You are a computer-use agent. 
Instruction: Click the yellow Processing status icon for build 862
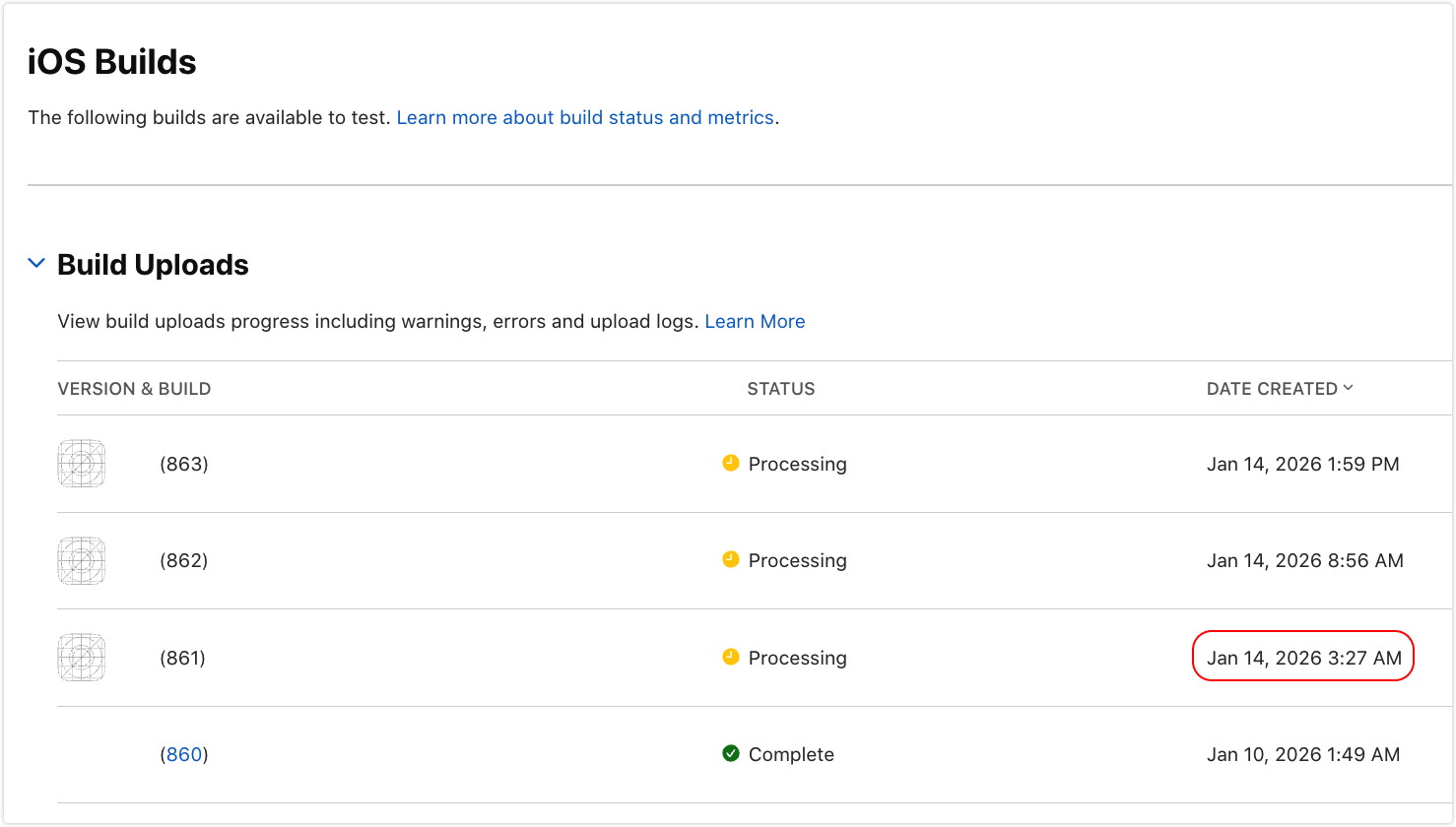pos(730,559)
